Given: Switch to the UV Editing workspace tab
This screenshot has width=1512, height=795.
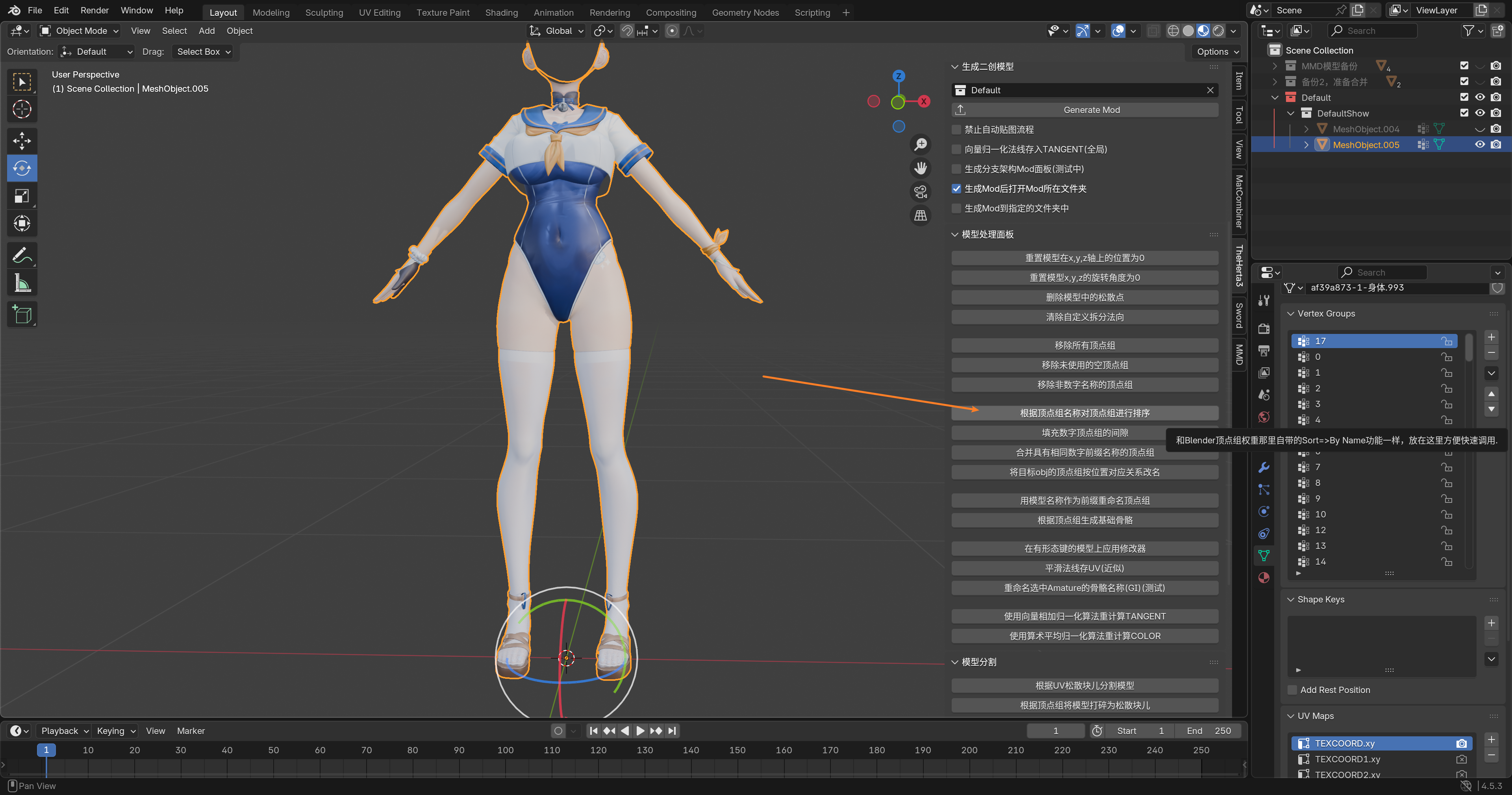Looking at the screenshot, I should coord(380,12).
